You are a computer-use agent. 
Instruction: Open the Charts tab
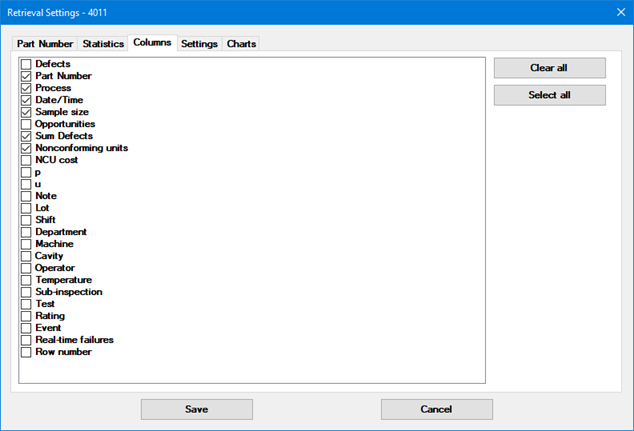tap(241, 44)
